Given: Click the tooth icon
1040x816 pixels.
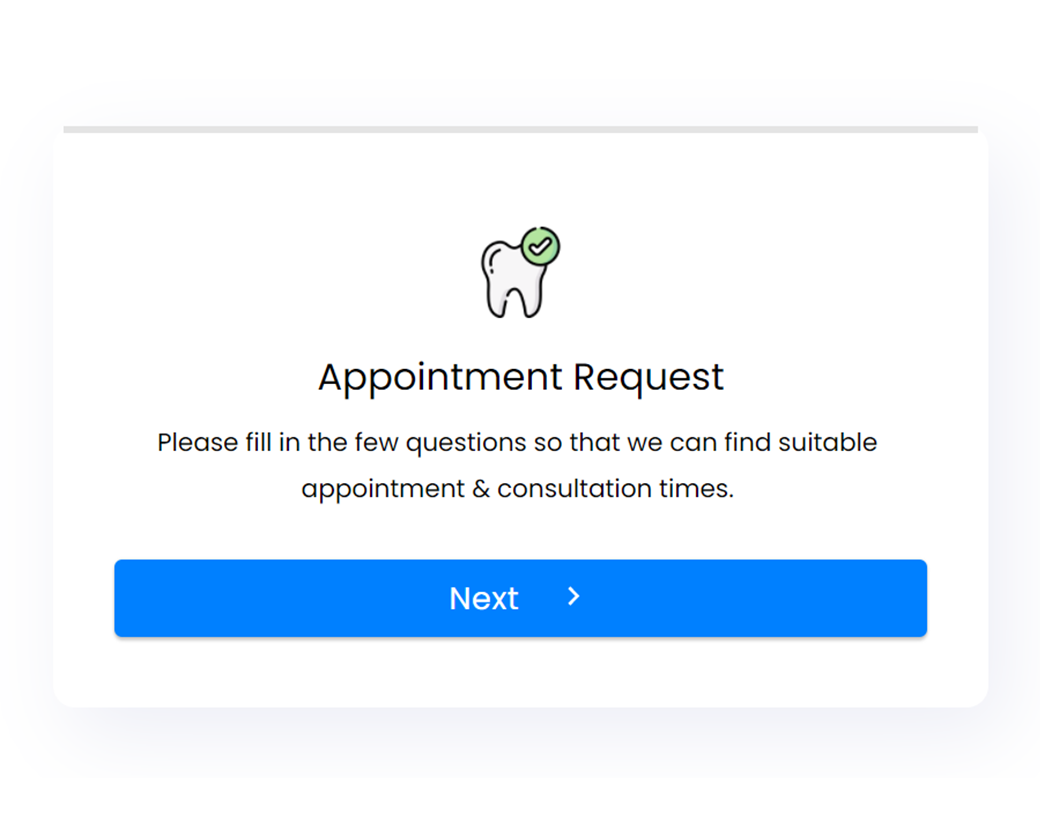Looking at the screenshot, I should click(x=520, y=273).
